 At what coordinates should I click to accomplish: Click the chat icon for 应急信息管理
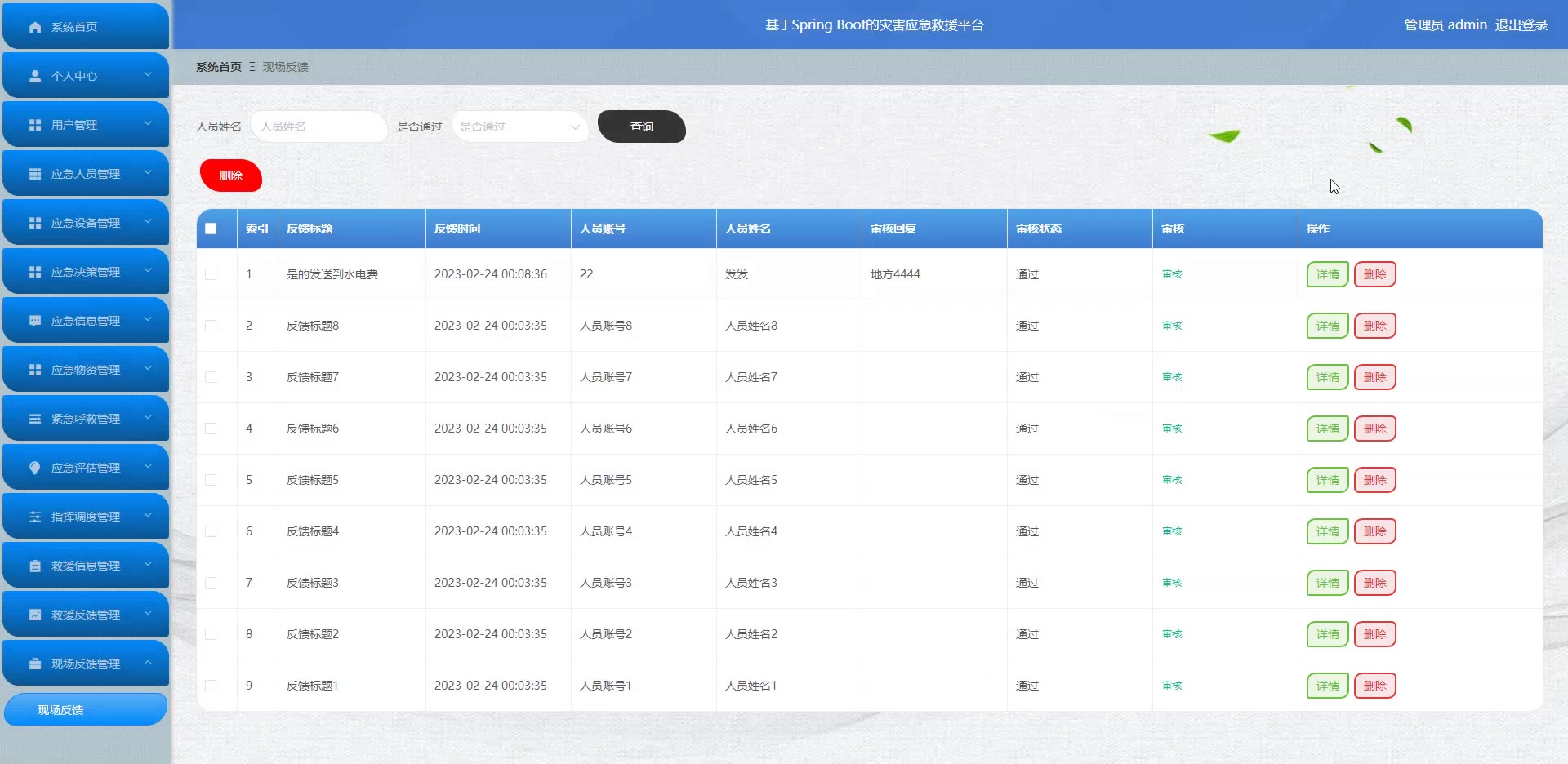tap(35, 321)
